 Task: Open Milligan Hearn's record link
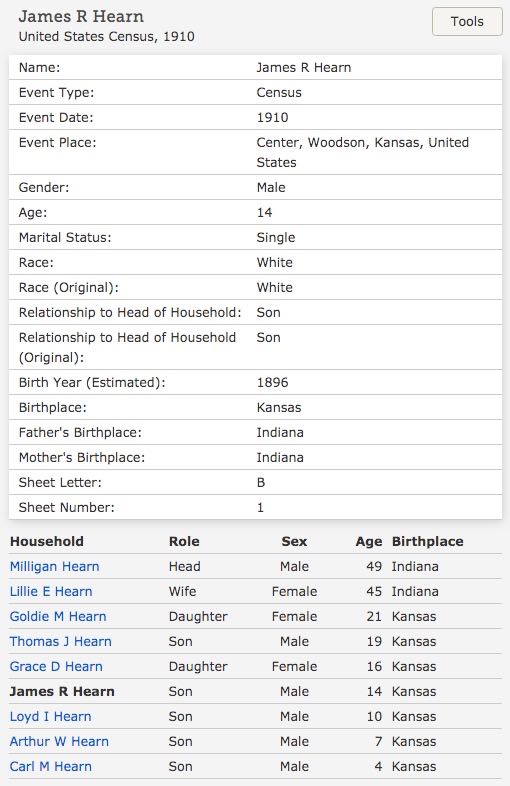55,566
